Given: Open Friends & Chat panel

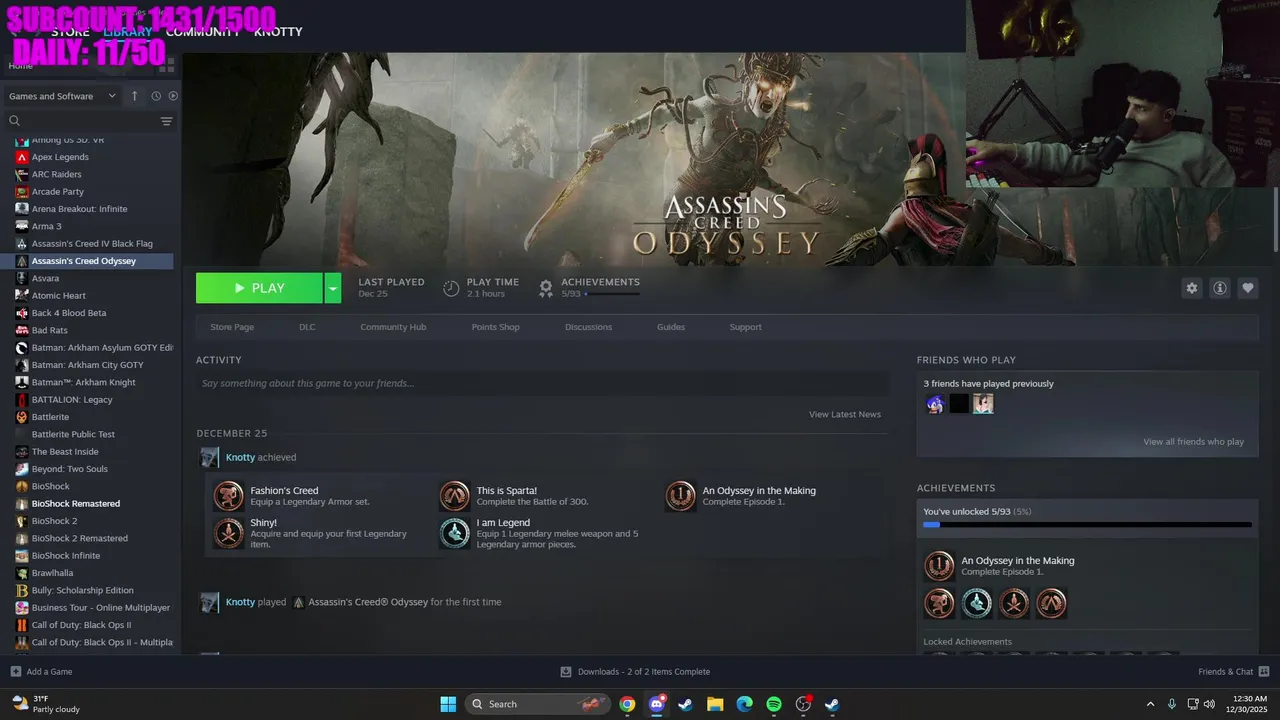Looking at the screenshot, I should [1234, 672].
